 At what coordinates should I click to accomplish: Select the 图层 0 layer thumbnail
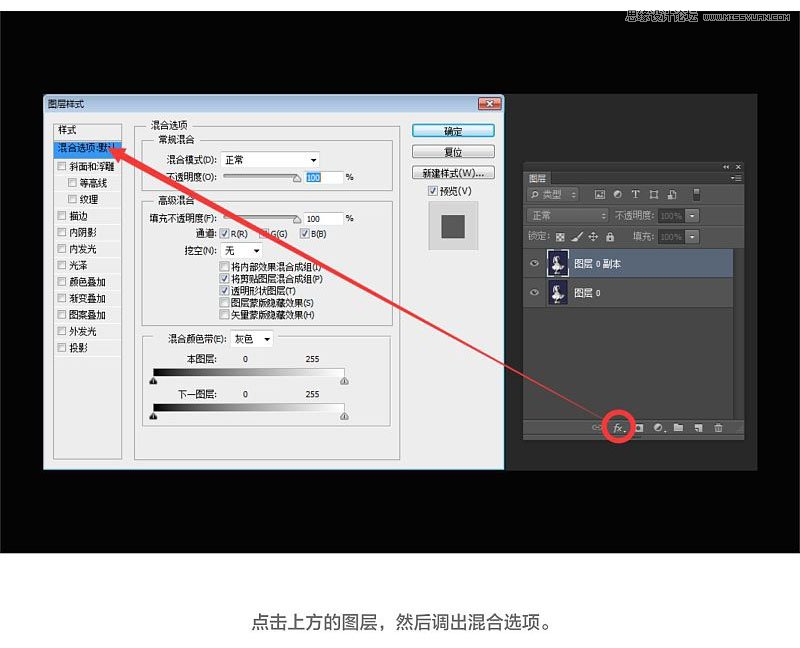point(558,293)
